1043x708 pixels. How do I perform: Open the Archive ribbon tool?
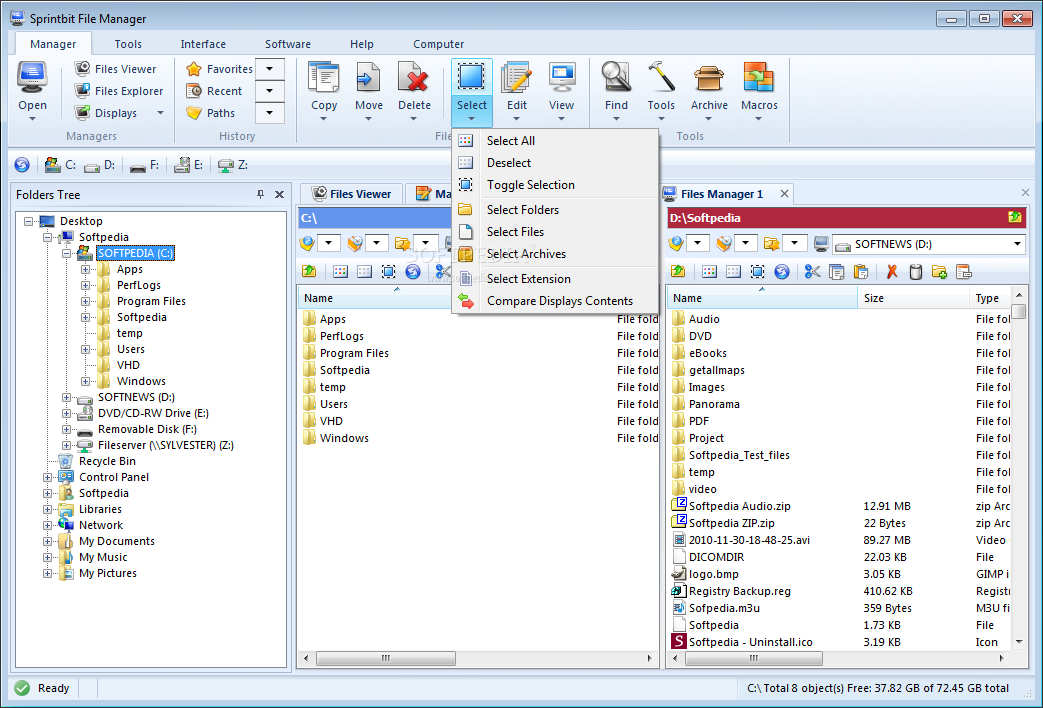[x=709, y=92]
